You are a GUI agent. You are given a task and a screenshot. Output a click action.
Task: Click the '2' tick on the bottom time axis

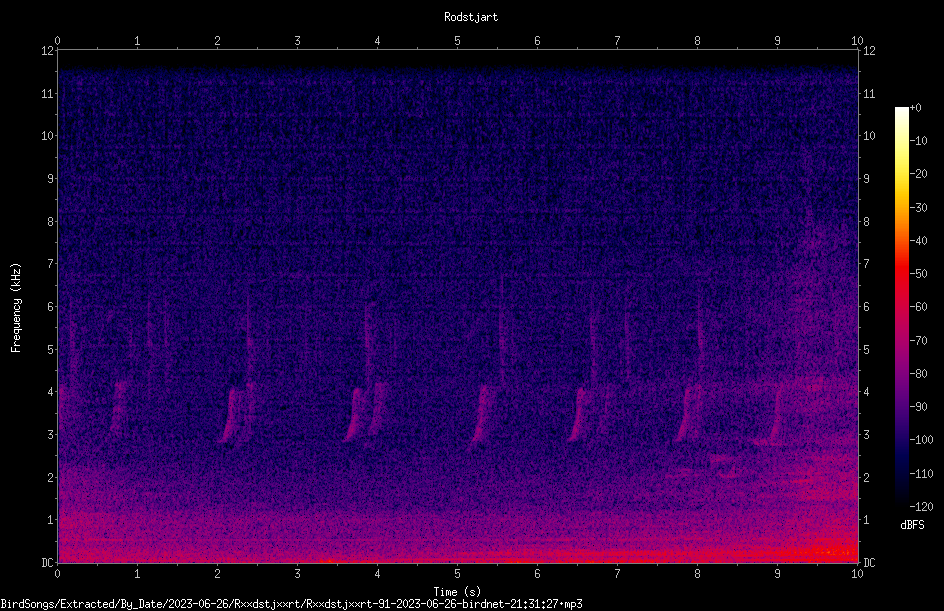(217, 574)
